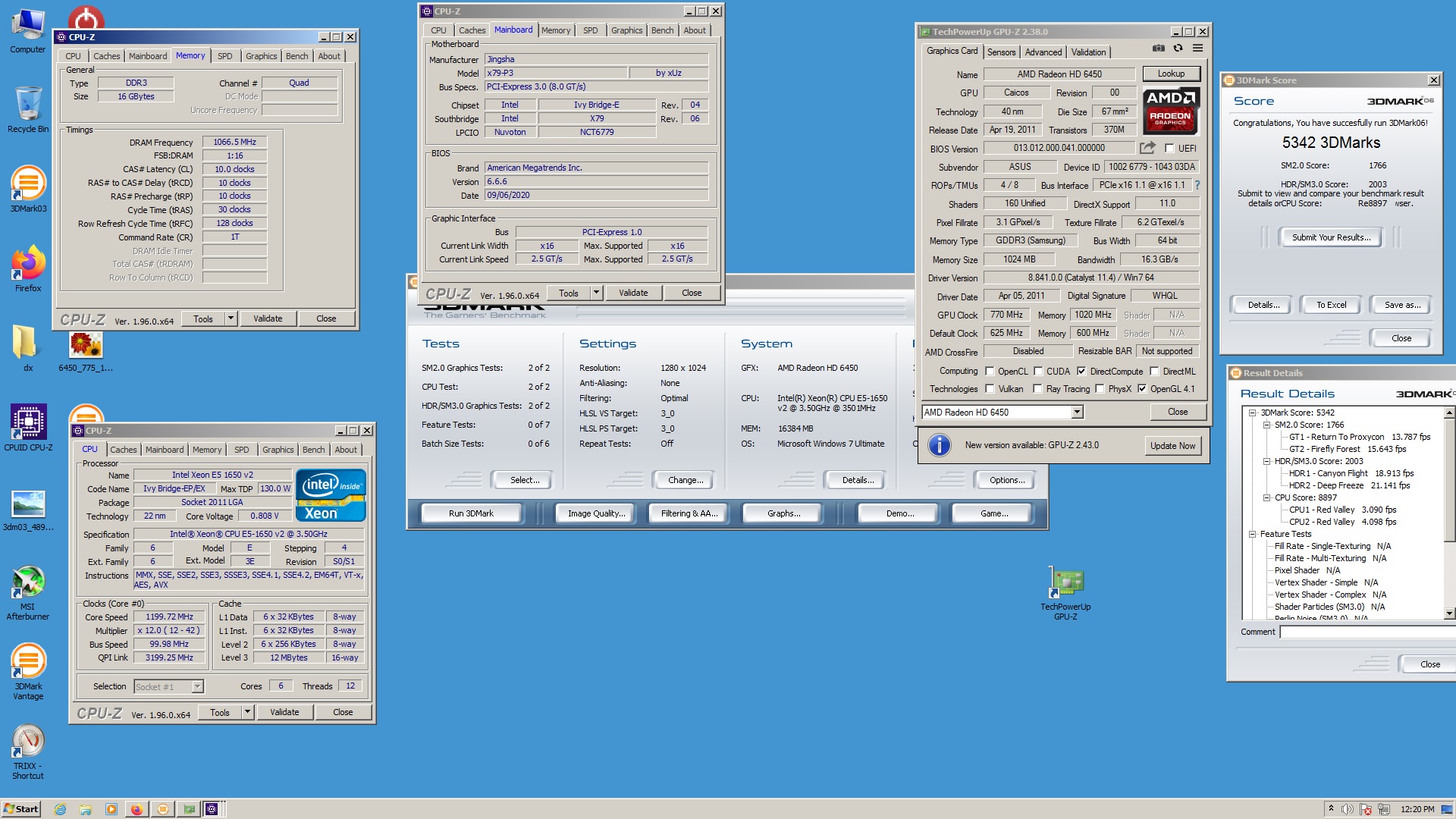Select the TechPowerUp GPU-Z desktop icon

[1065, 594]
